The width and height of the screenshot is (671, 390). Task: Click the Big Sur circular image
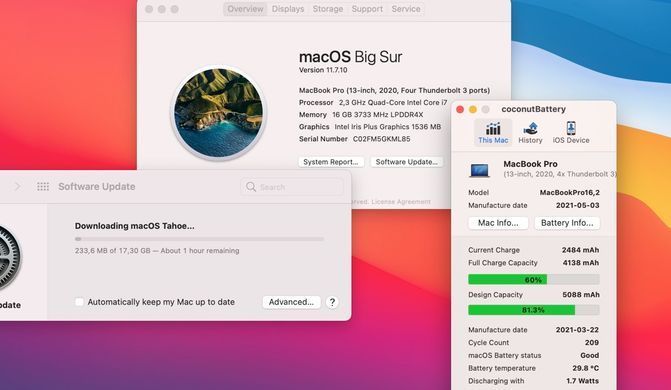[219, 113]
